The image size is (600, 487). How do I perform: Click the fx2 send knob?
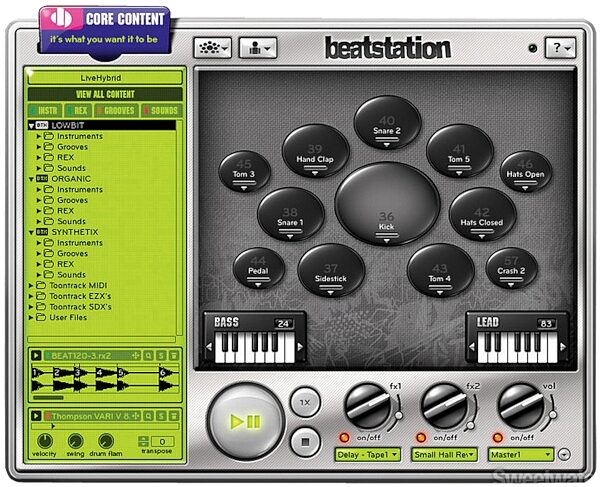pos(444,406)
